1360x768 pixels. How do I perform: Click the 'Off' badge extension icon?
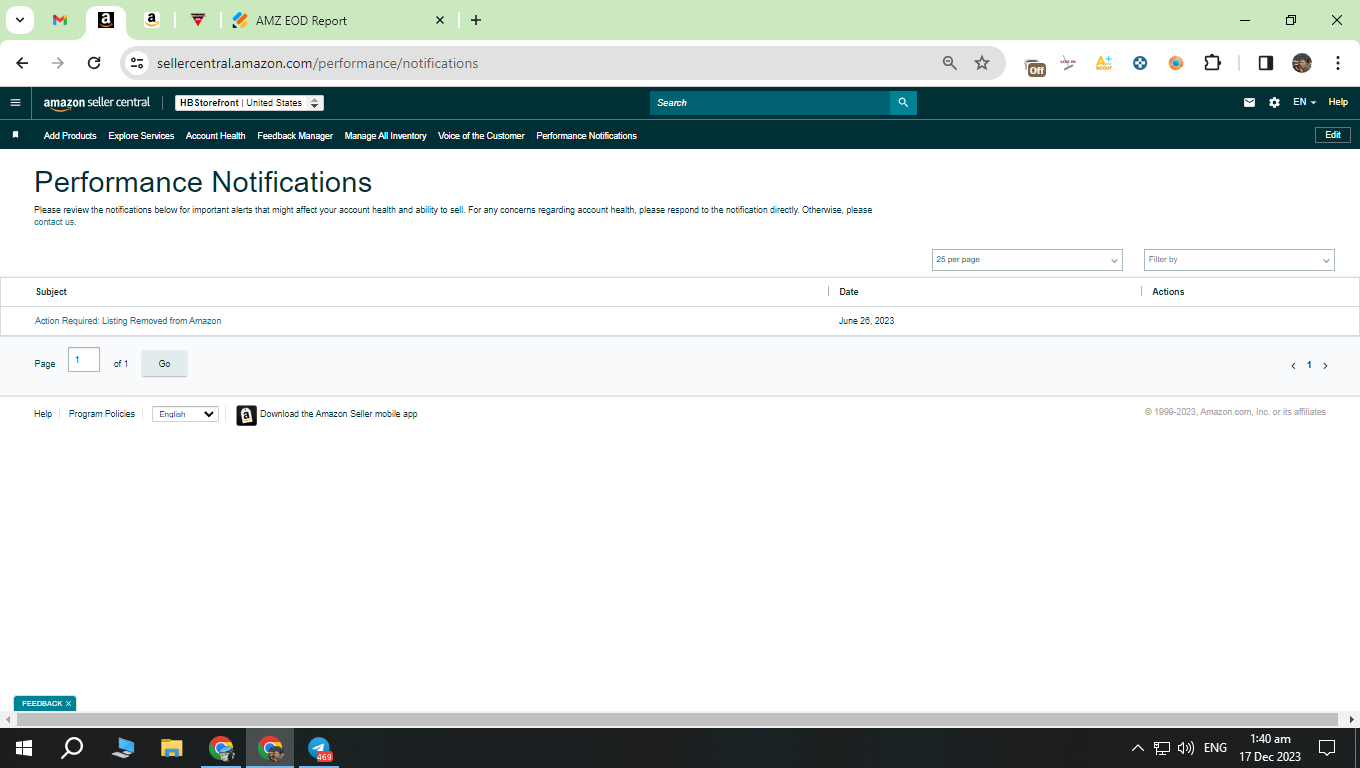pyautogui.click(x=1035, y=65)
